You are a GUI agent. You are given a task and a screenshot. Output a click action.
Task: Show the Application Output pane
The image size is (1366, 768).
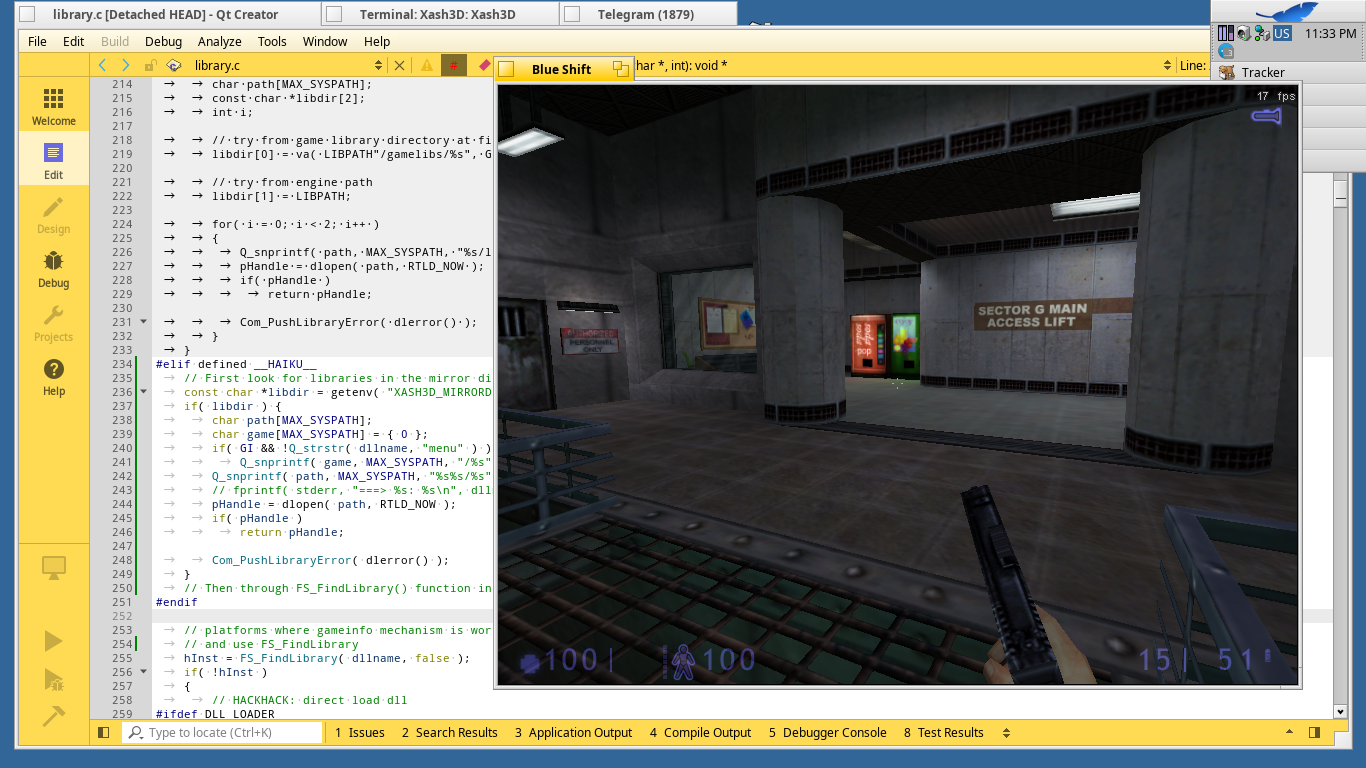click(573, 733)
